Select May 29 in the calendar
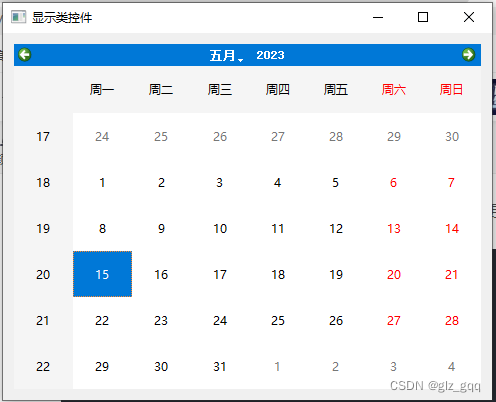The image size is (496, 402). 102,366
